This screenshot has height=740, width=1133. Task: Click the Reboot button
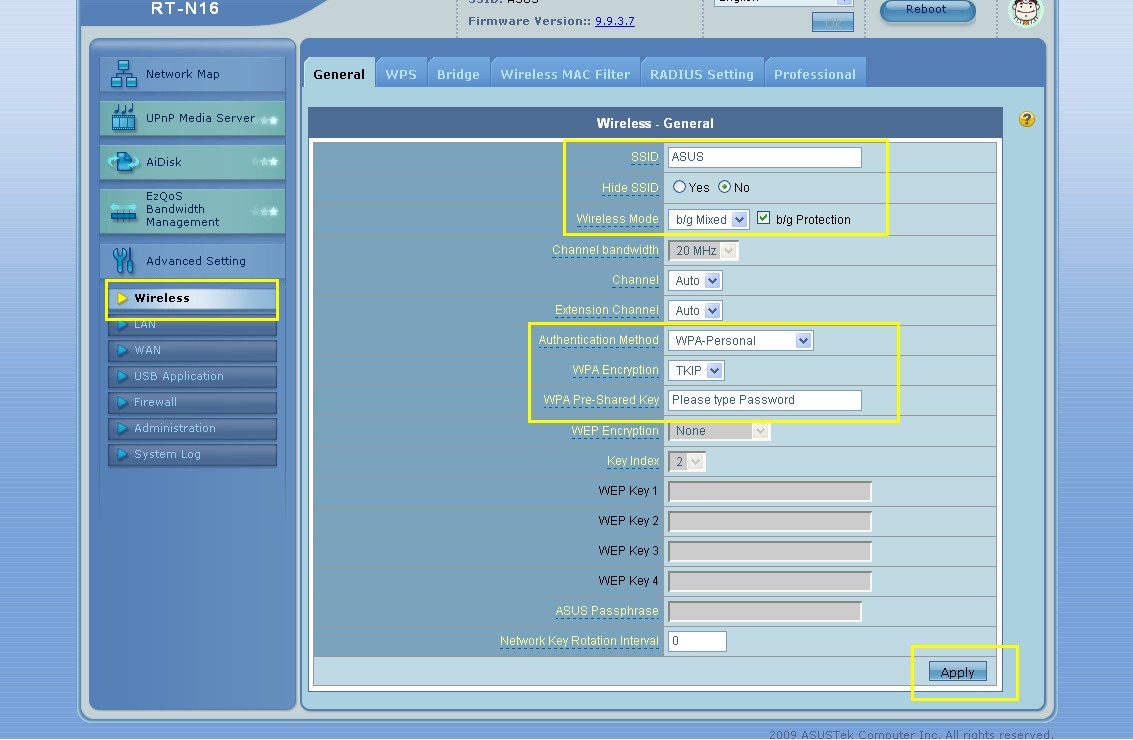[x=927, y=10]
